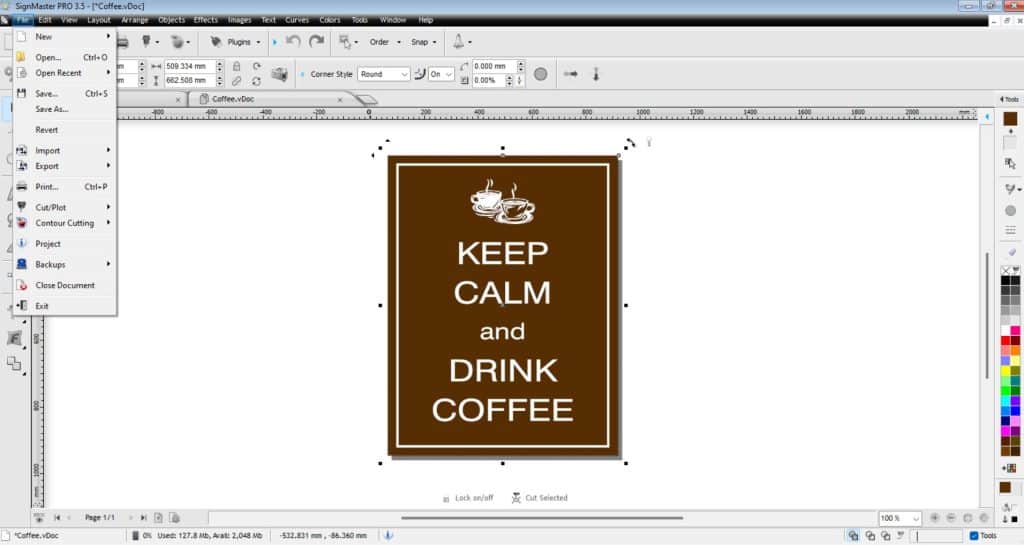The image size is (1024, 545).
Task: Click the 0.00% percentage field
Action: pos(488,81)
